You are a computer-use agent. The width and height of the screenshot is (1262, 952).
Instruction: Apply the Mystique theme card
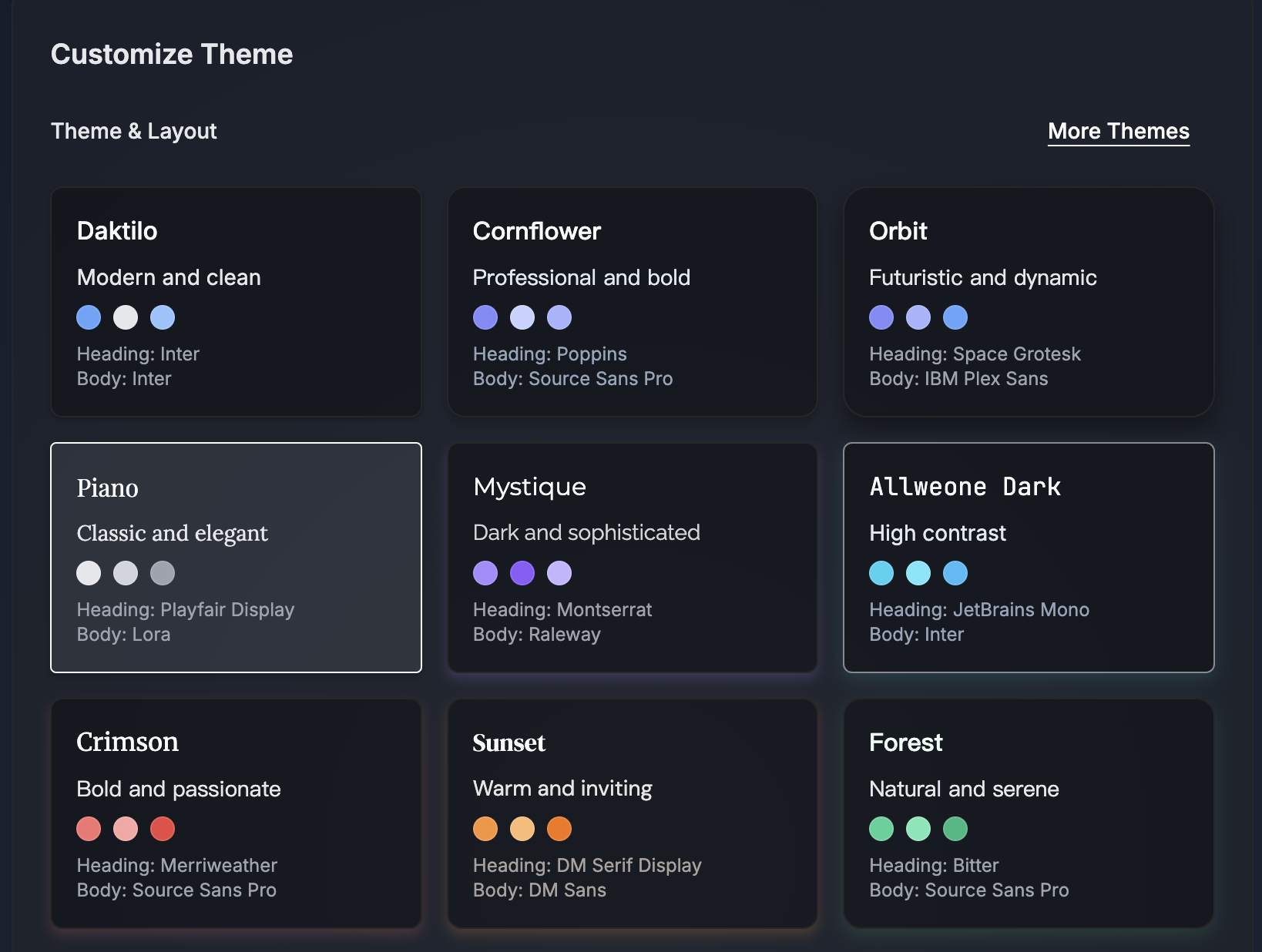pos(632,558)
